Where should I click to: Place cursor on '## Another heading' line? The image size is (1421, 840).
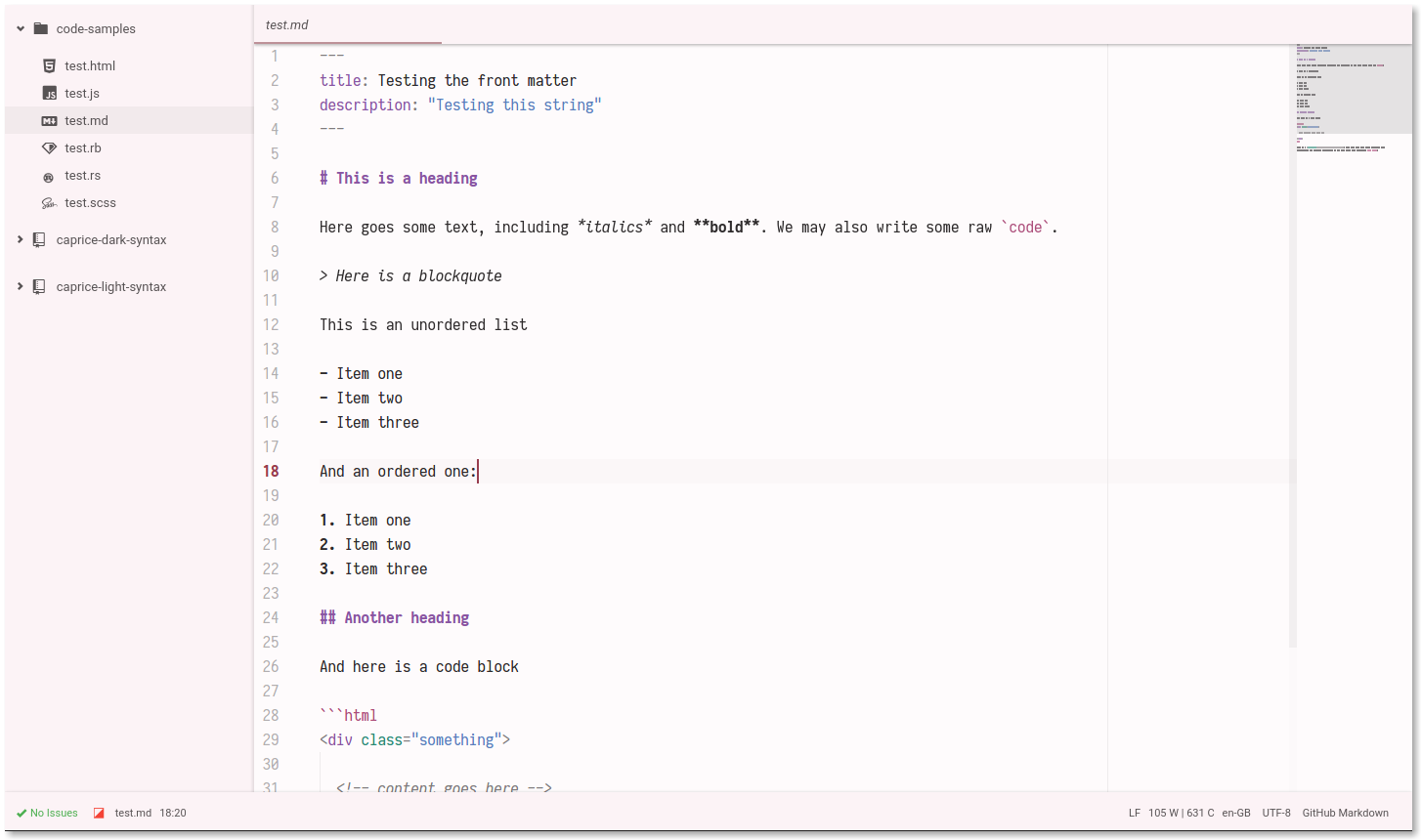click(x=395, y=617)
